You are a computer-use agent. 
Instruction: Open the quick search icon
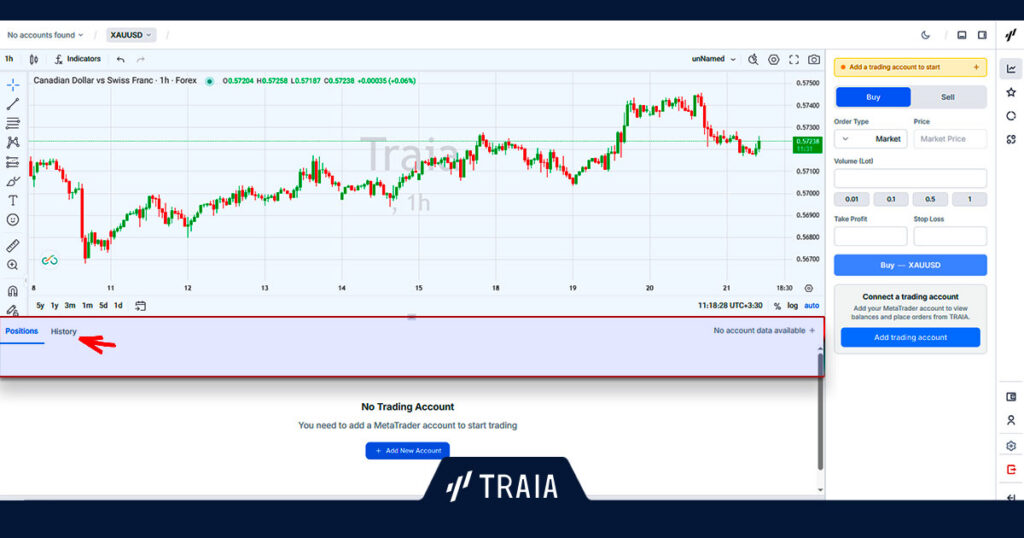click(x=753, y=59)
